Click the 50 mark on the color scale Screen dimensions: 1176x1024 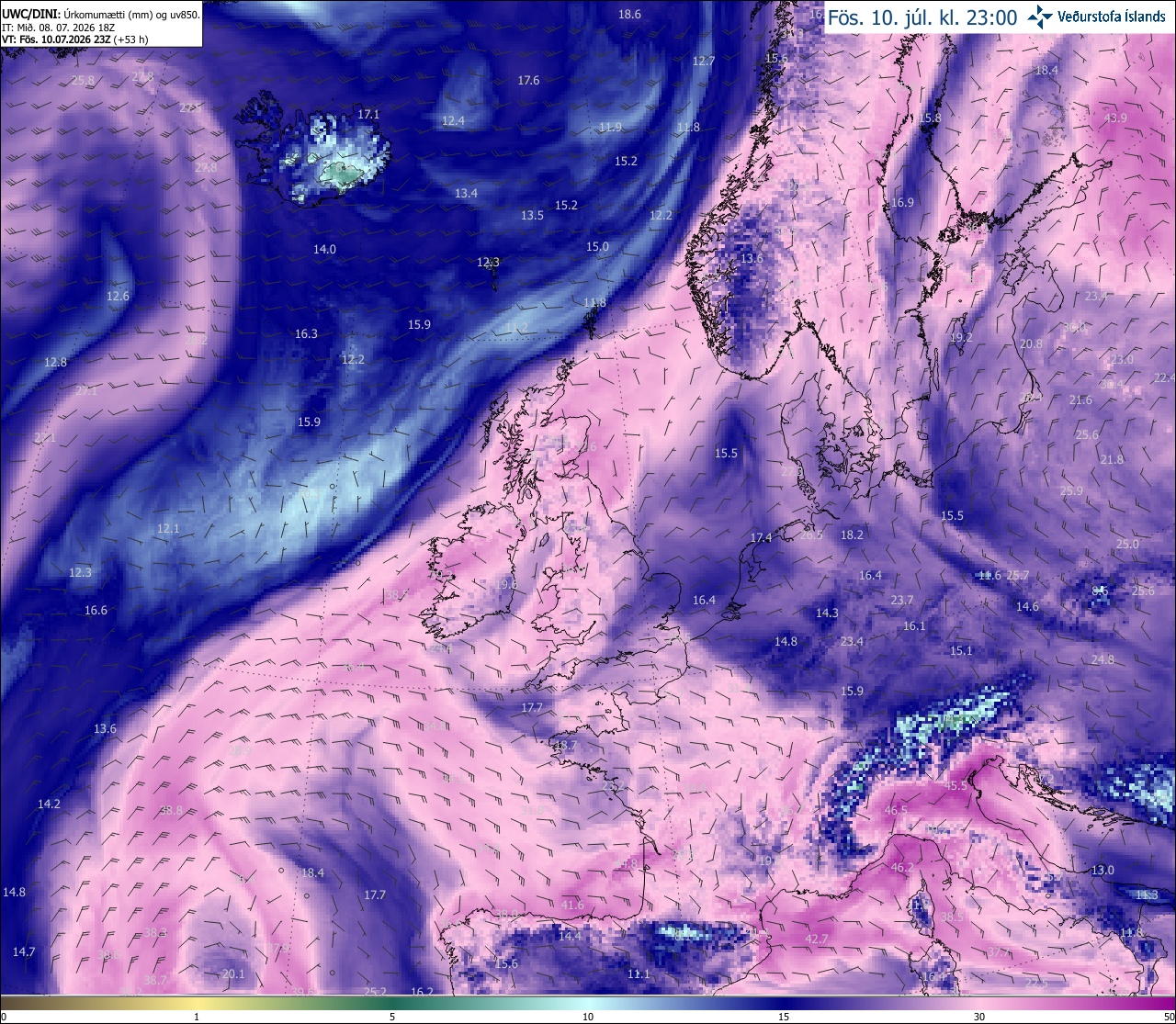point(1169,1017)
